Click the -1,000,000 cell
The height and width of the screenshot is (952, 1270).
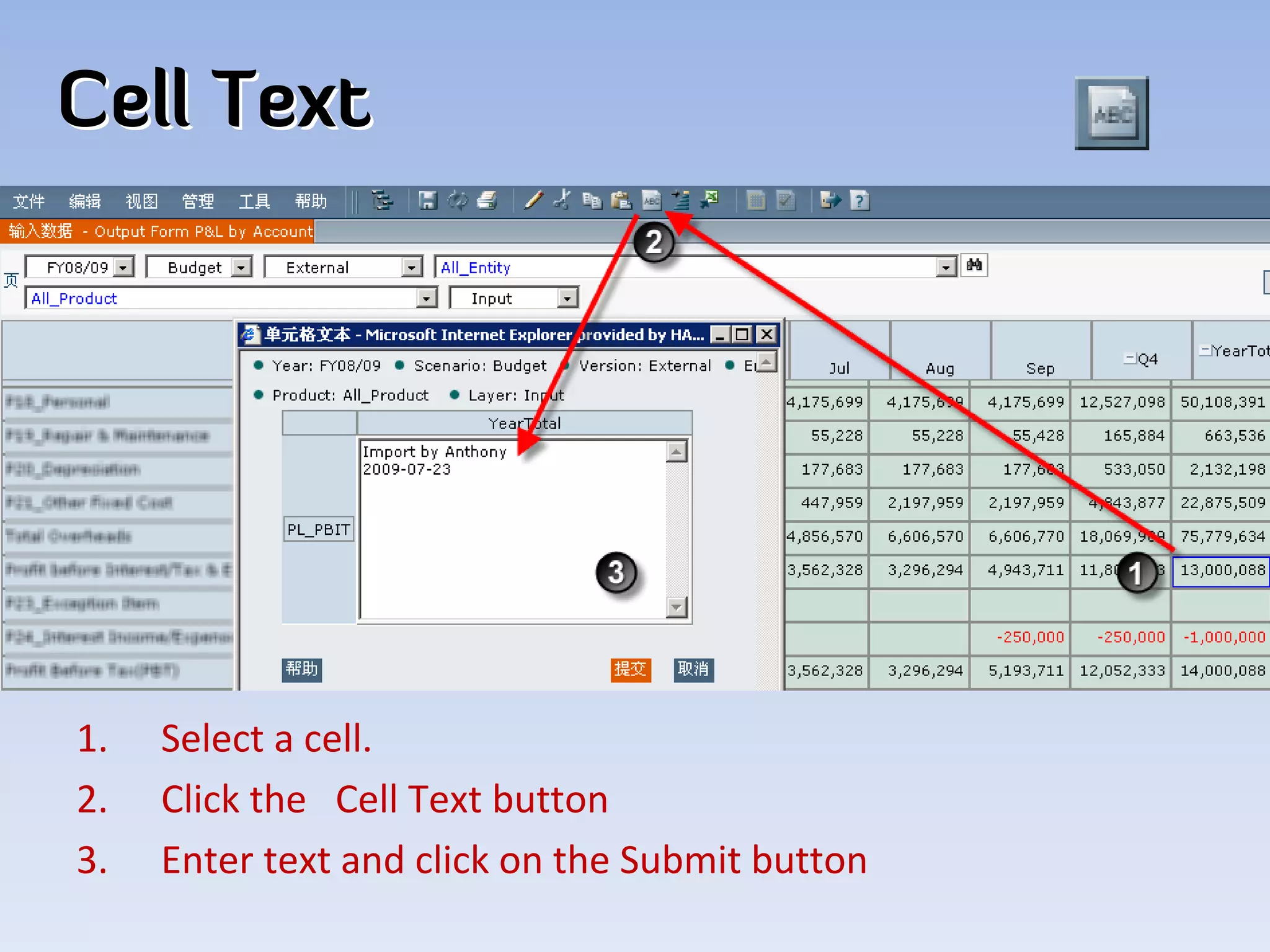point(1221,637)
